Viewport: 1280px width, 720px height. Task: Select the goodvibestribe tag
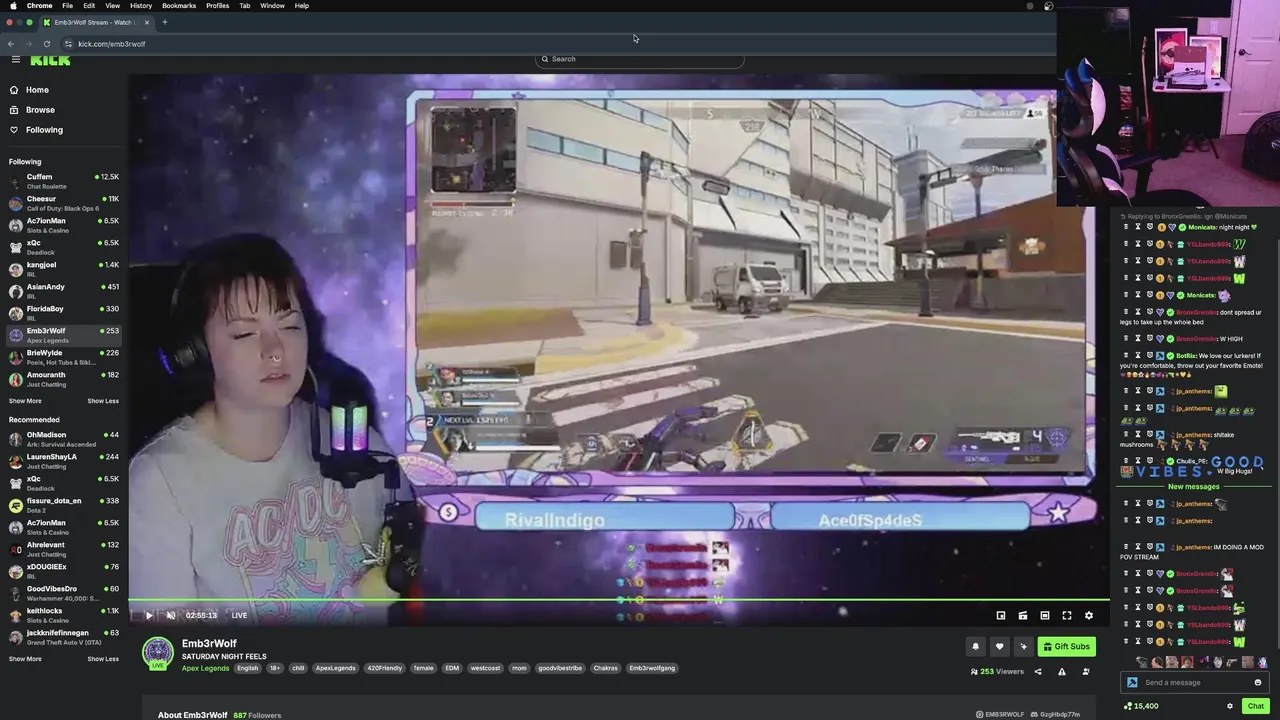(x=560, y=668)
